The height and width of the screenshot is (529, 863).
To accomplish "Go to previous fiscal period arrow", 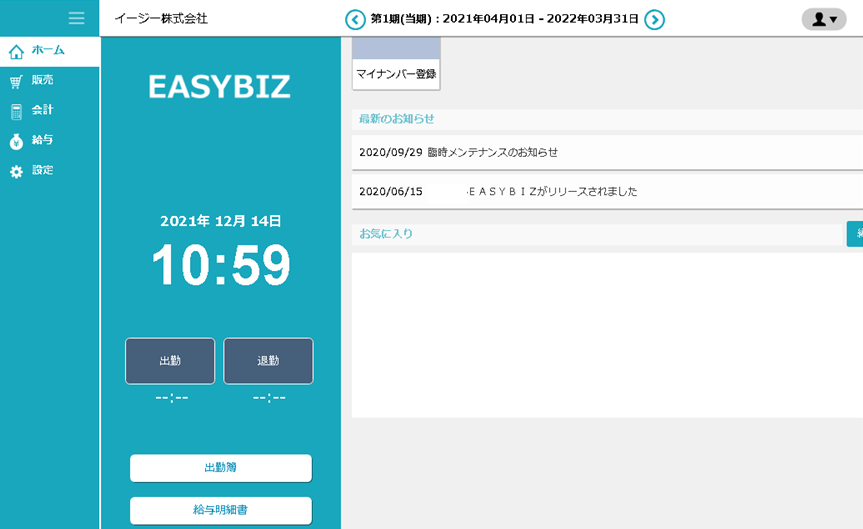I will click(x=355, y=19).
